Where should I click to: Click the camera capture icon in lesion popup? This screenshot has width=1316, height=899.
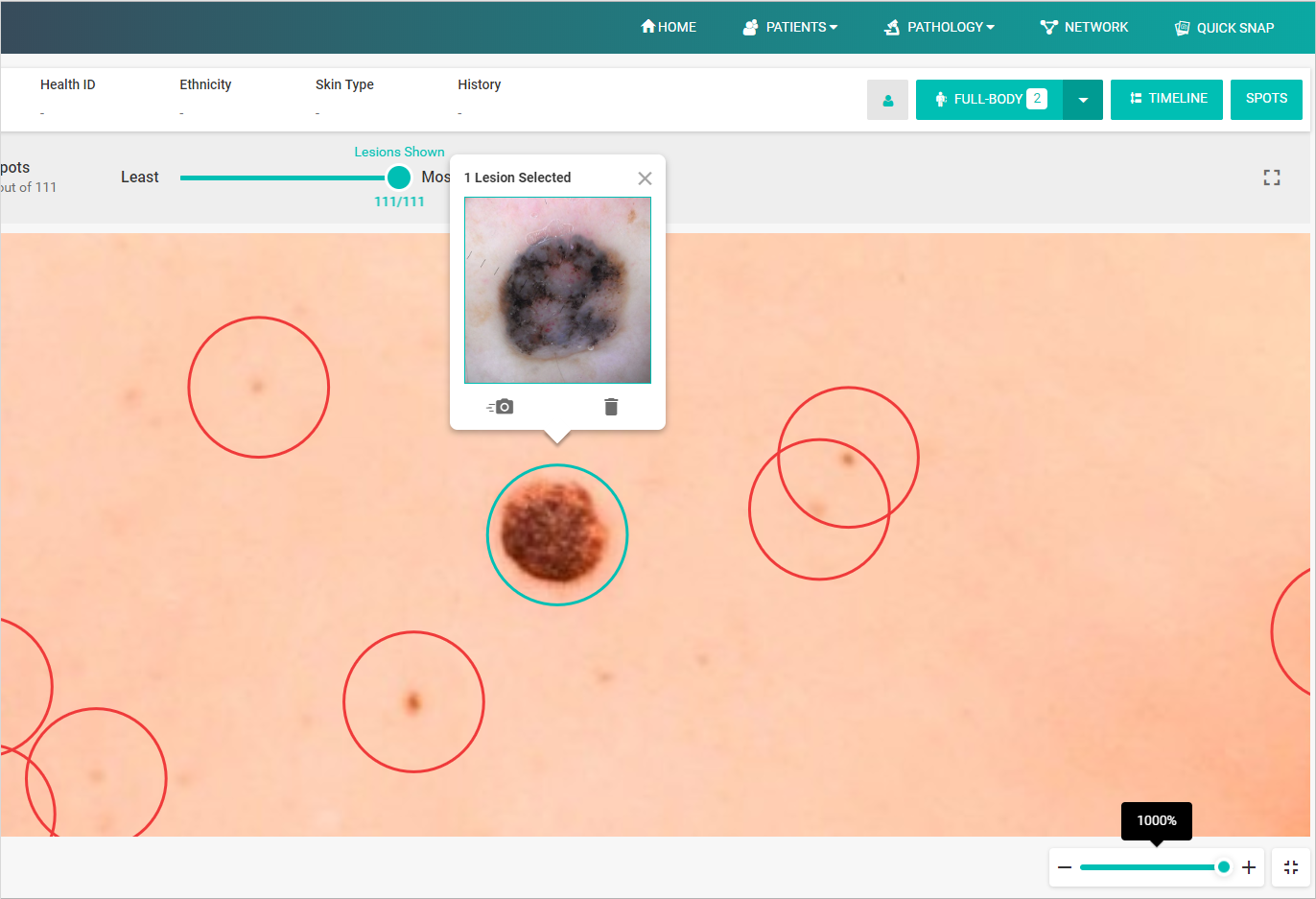pyautogui.click(x=500, y=407)
